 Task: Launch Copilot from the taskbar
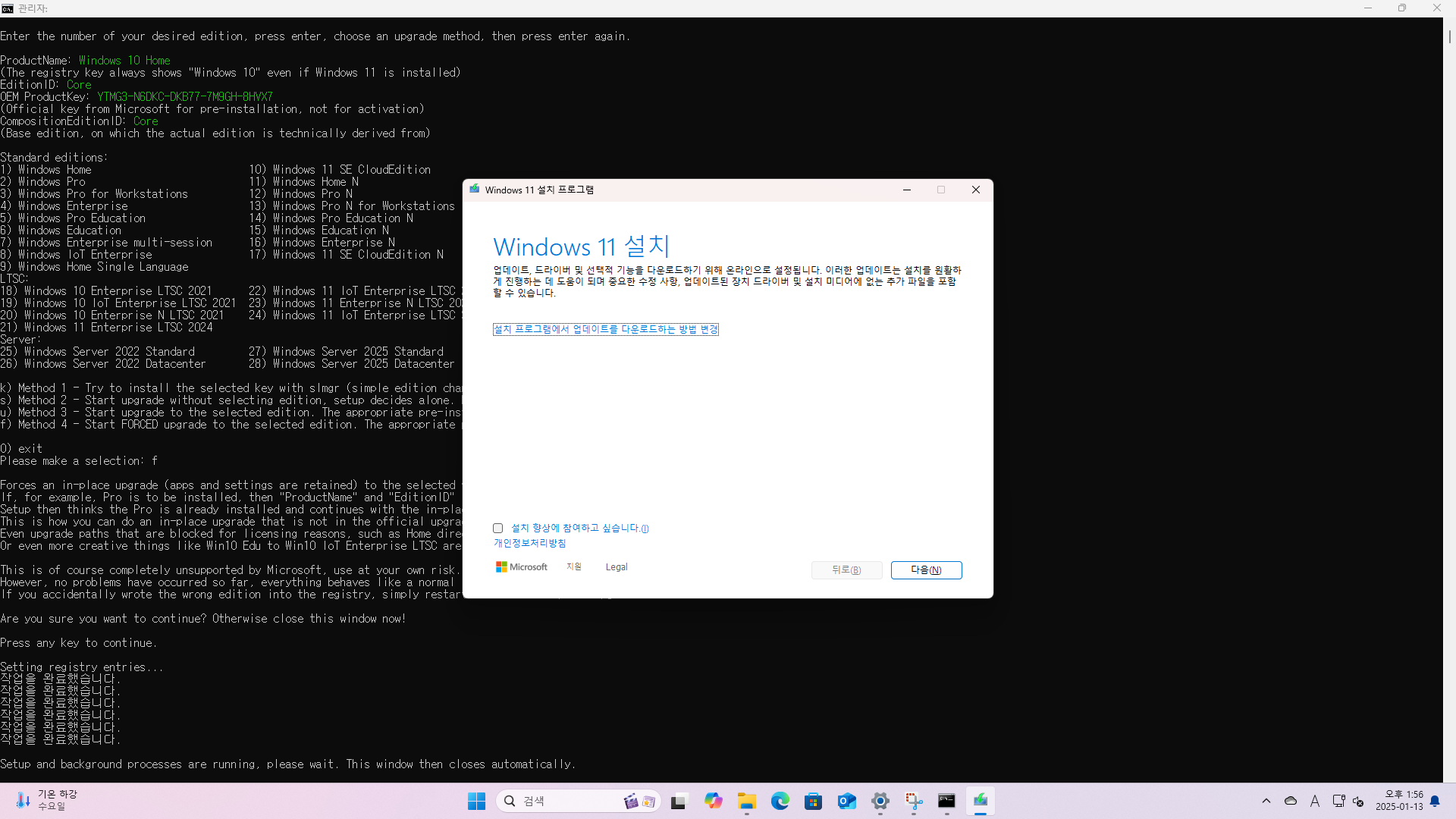pyautogui.click(x=713, y=801)
